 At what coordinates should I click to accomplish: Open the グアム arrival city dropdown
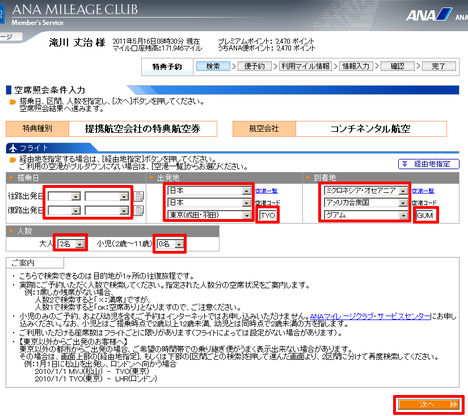366,215
